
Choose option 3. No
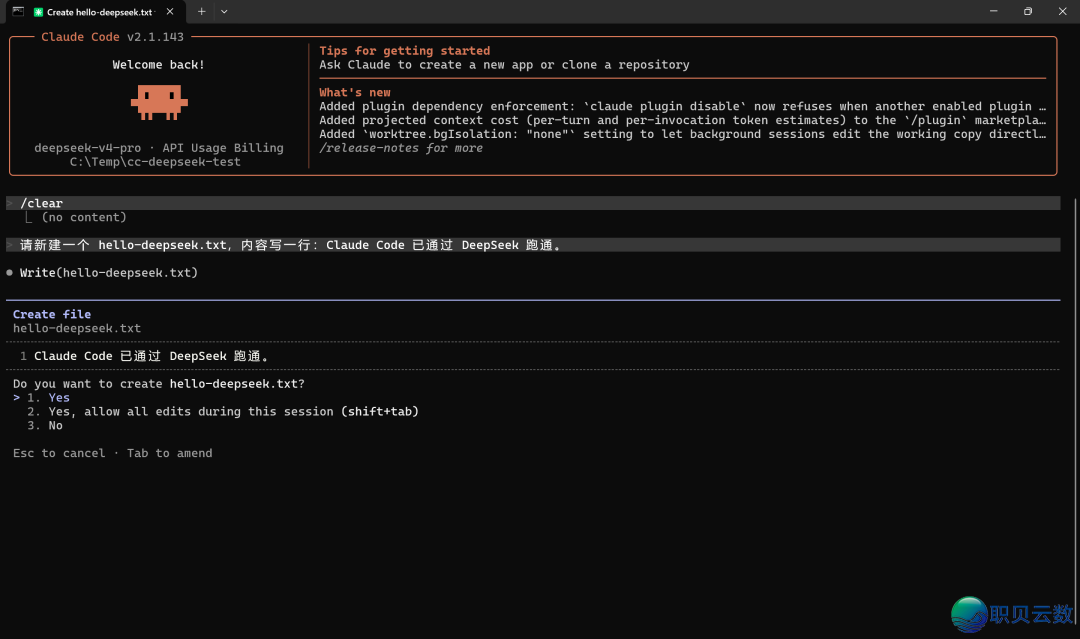(45, 426)
